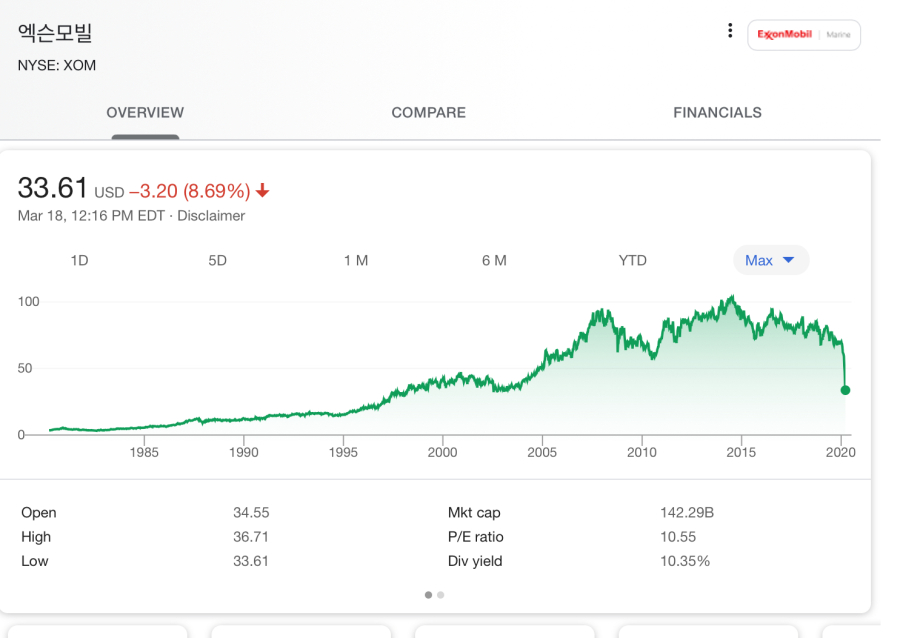Go to the first stats page dot
Screen dimensions: 900x638
tap(428, 595)
